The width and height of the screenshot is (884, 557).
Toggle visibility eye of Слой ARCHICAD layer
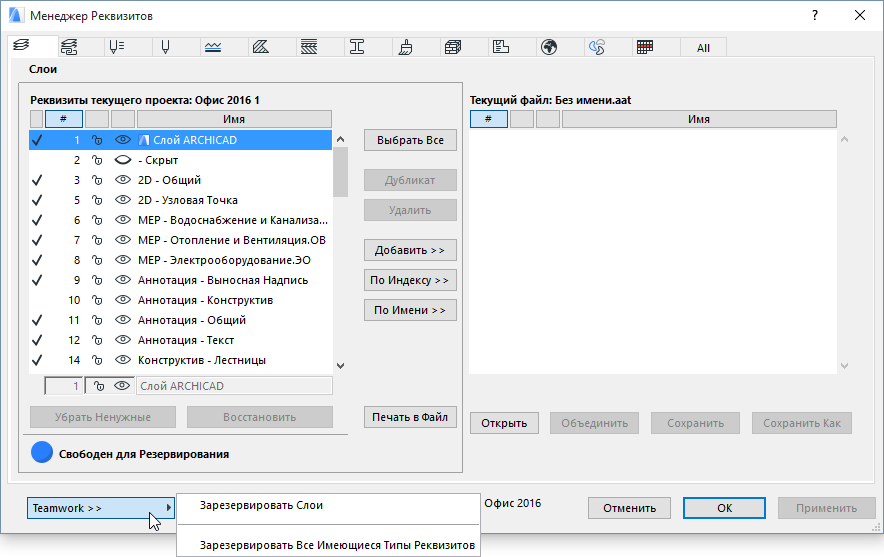coord(122,140)
